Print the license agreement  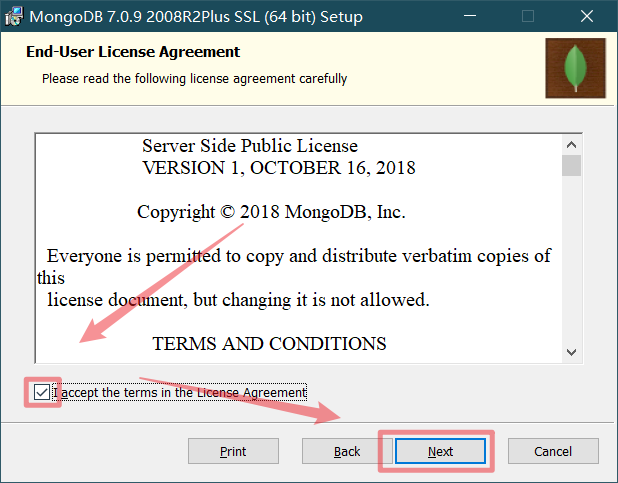click(x=233, y=451)
